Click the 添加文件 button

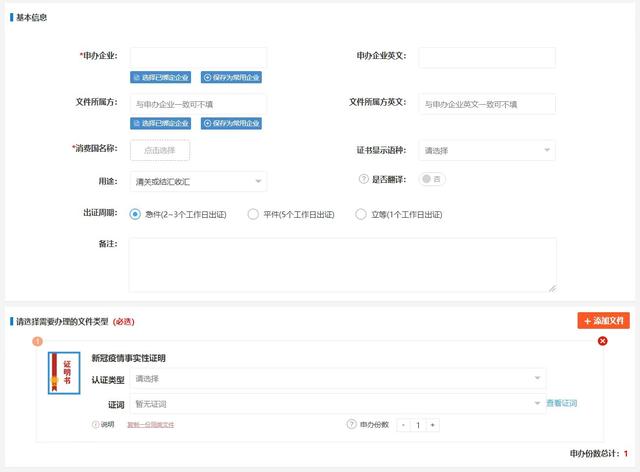[x=603, y=321]
